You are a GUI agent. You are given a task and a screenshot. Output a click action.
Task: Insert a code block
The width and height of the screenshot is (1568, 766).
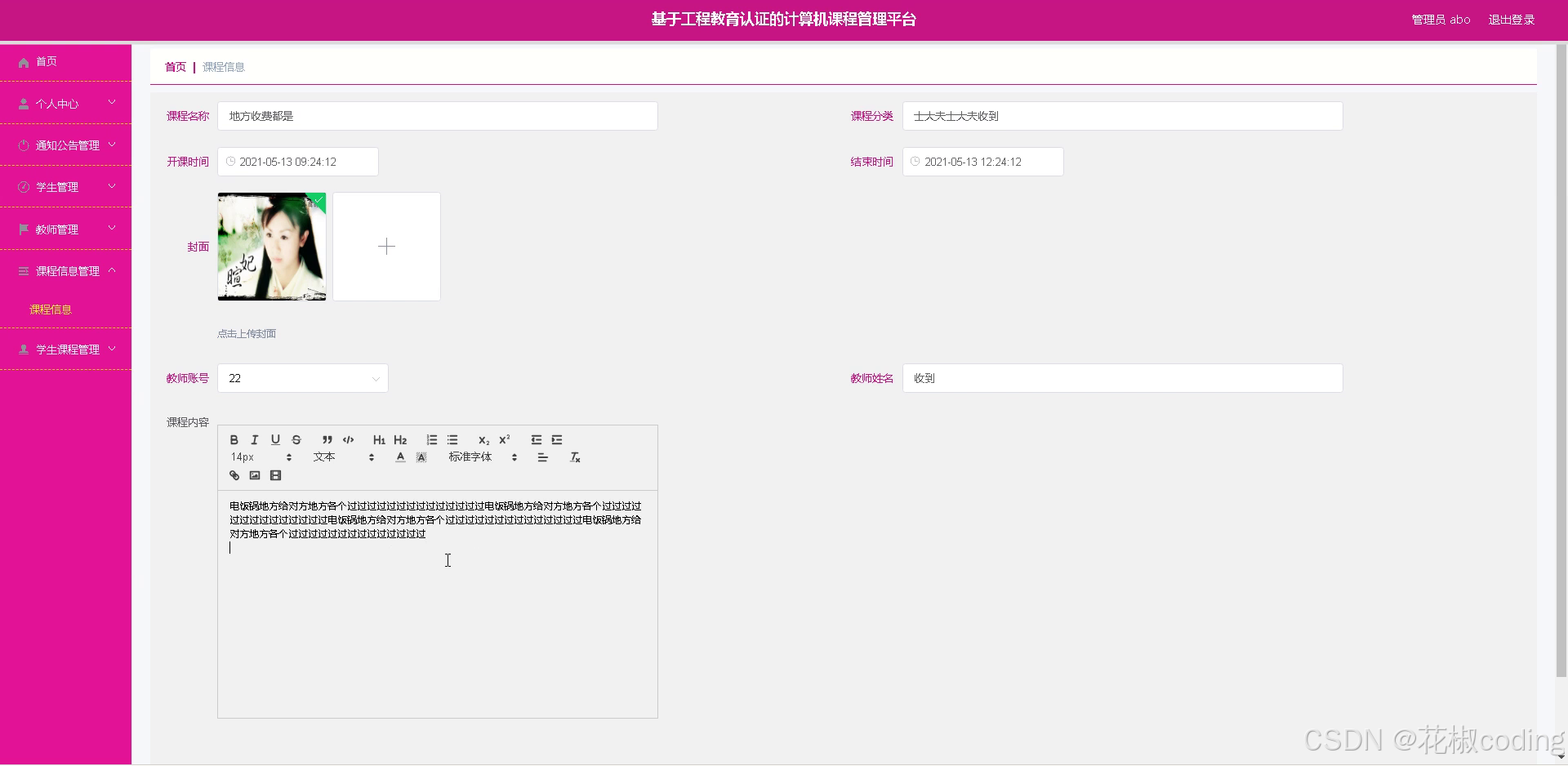point(348,439)
